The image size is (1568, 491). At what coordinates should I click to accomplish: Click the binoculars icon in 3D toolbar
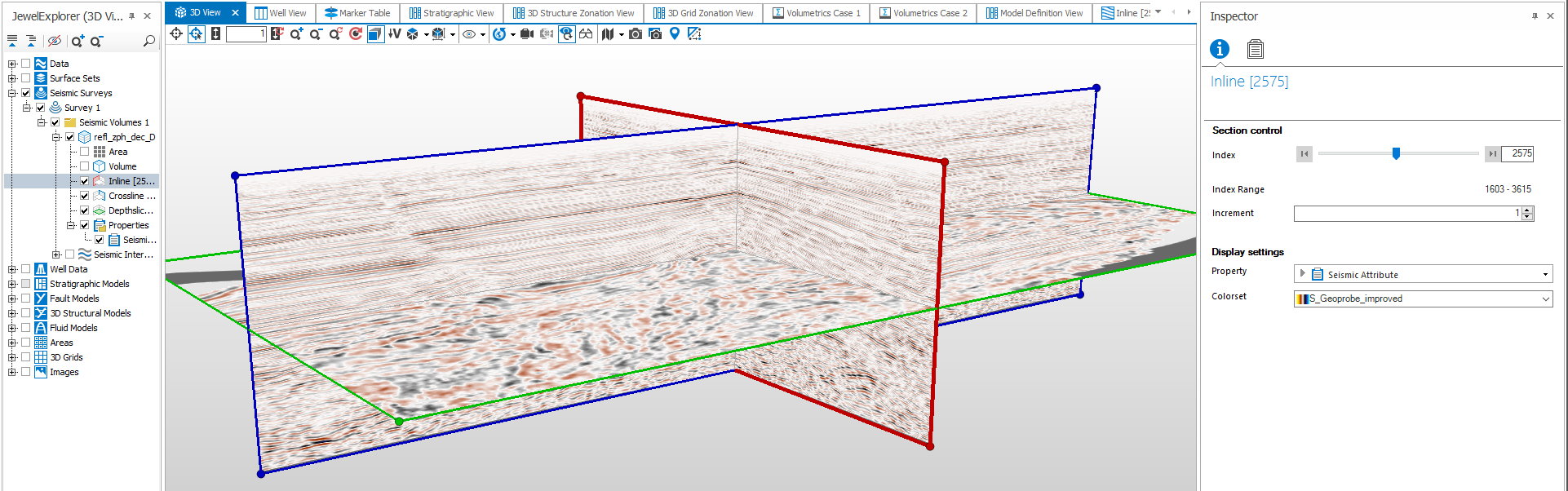click(x=586, y=34)
